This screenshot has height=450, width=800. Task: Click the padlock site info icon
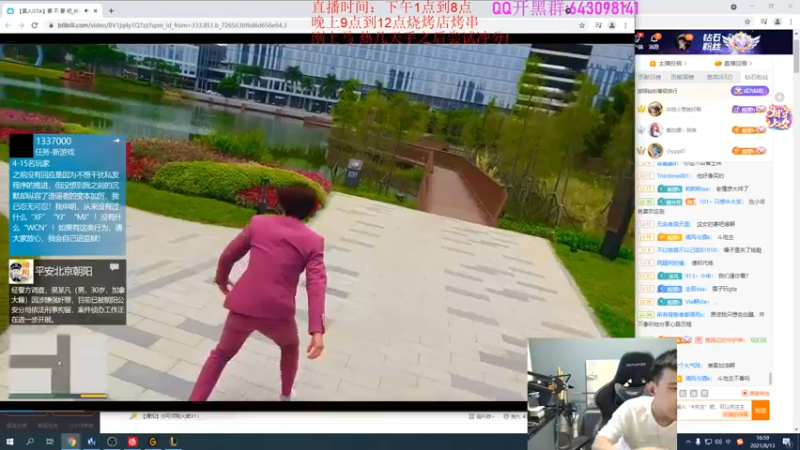point(51,25)
